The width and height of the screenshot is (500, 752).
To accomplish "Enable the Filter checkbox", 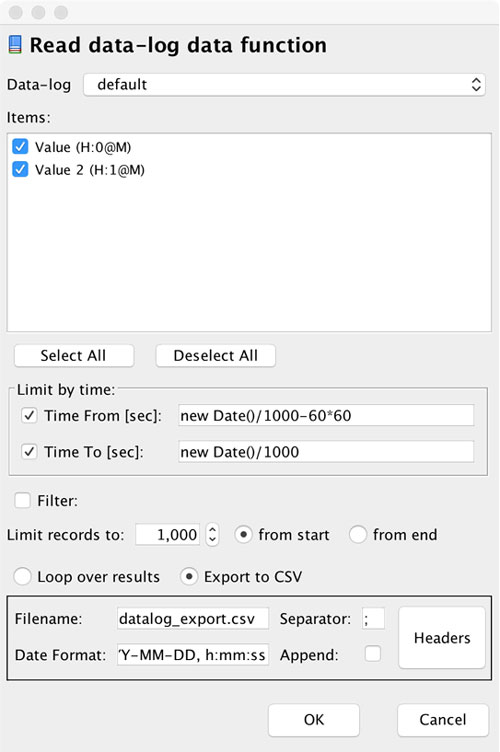I will (22, 501).
